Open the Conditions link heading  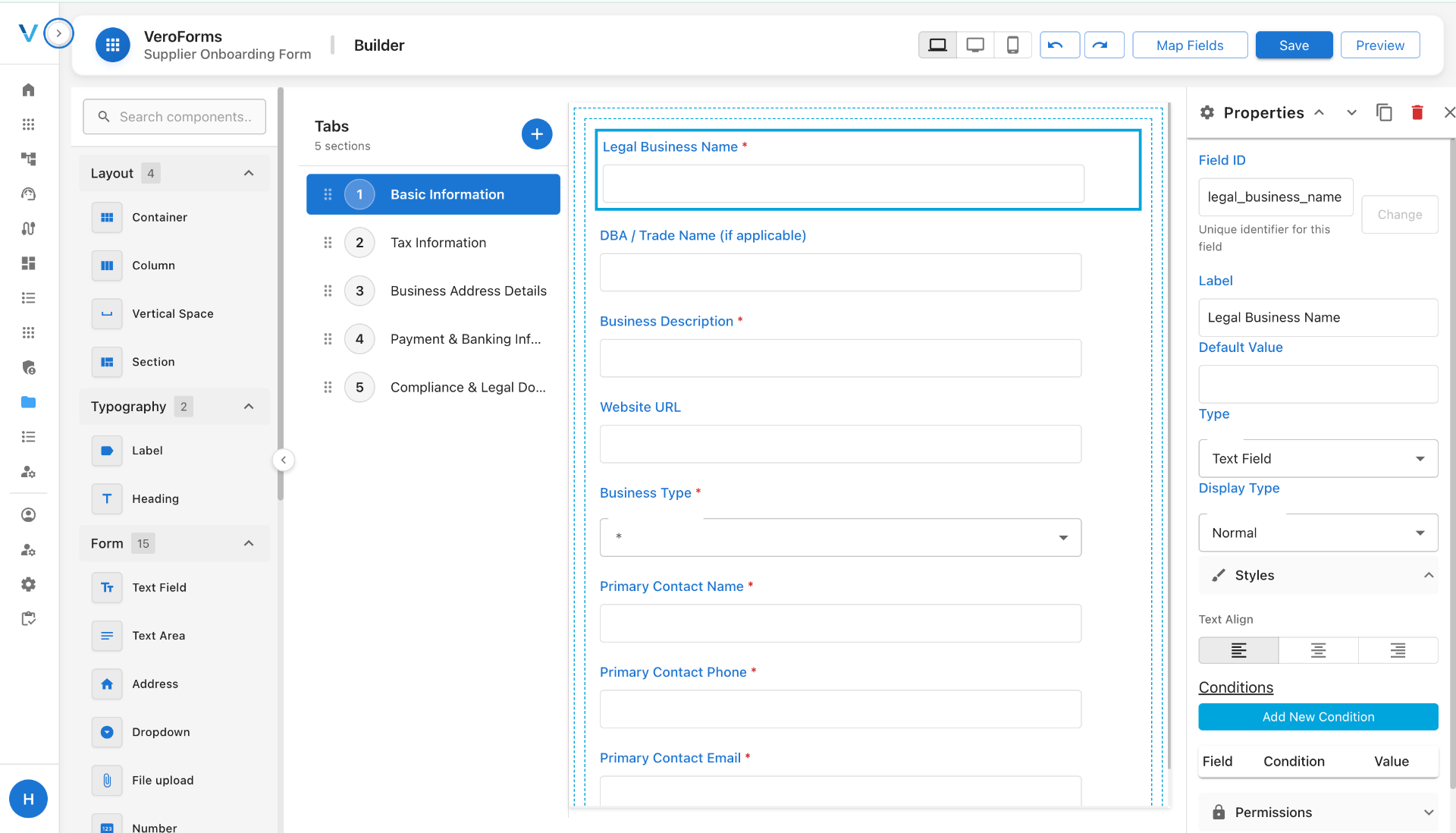click(x=1235, y=687)
